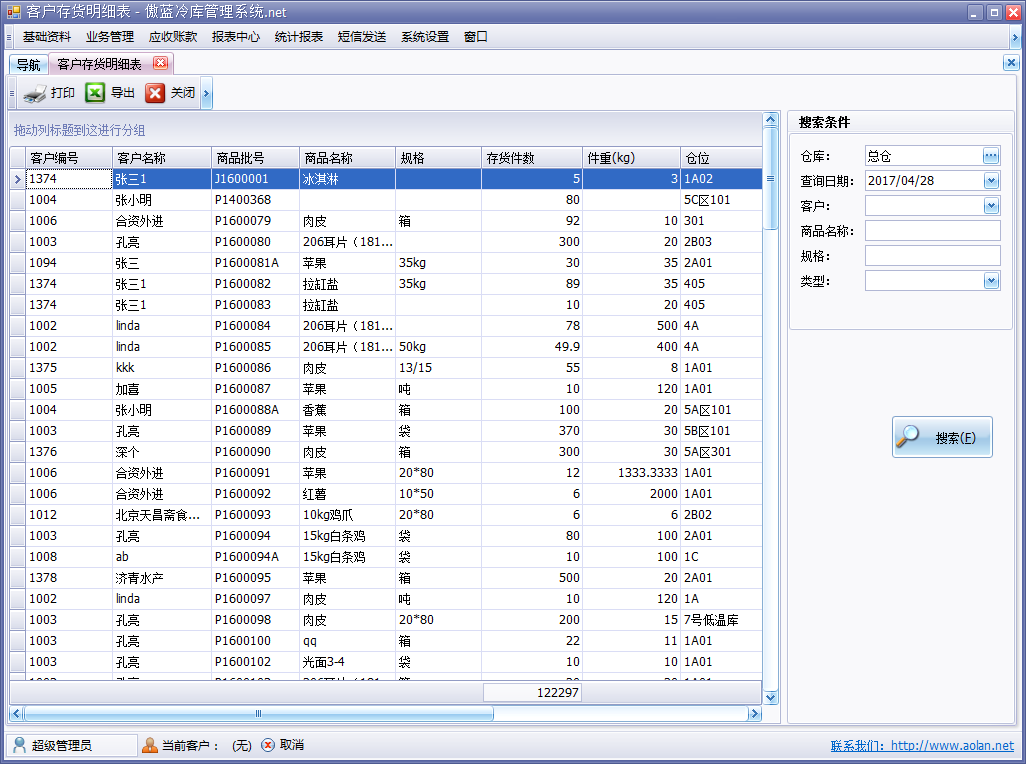This screenshot has height=764, width=1026.
Task: Click the 当前客户 person icon in status bar
Action: pos(150,745)
